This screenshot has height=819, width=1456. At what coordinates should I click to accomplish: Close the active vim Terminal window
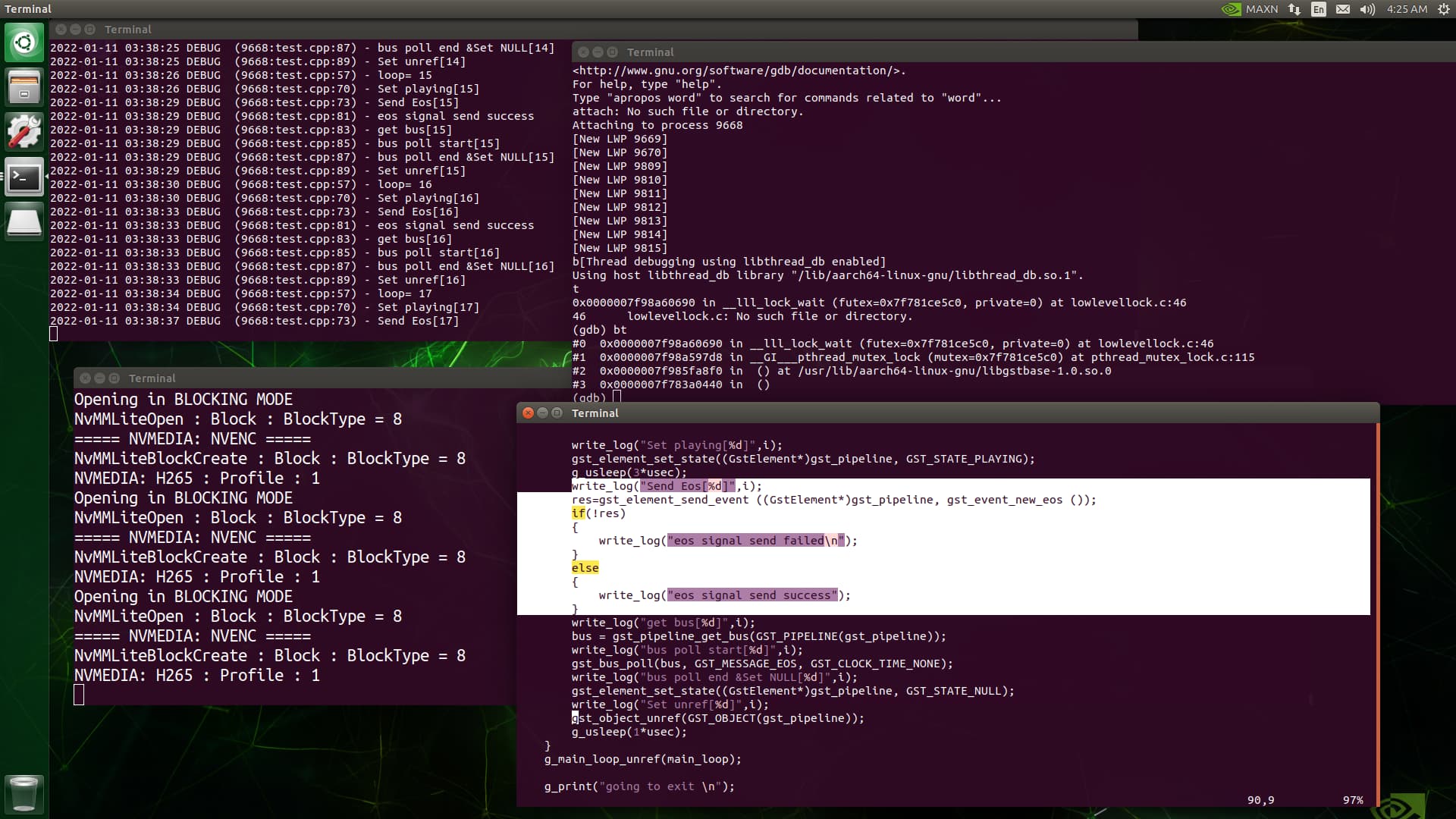[529, 413]
